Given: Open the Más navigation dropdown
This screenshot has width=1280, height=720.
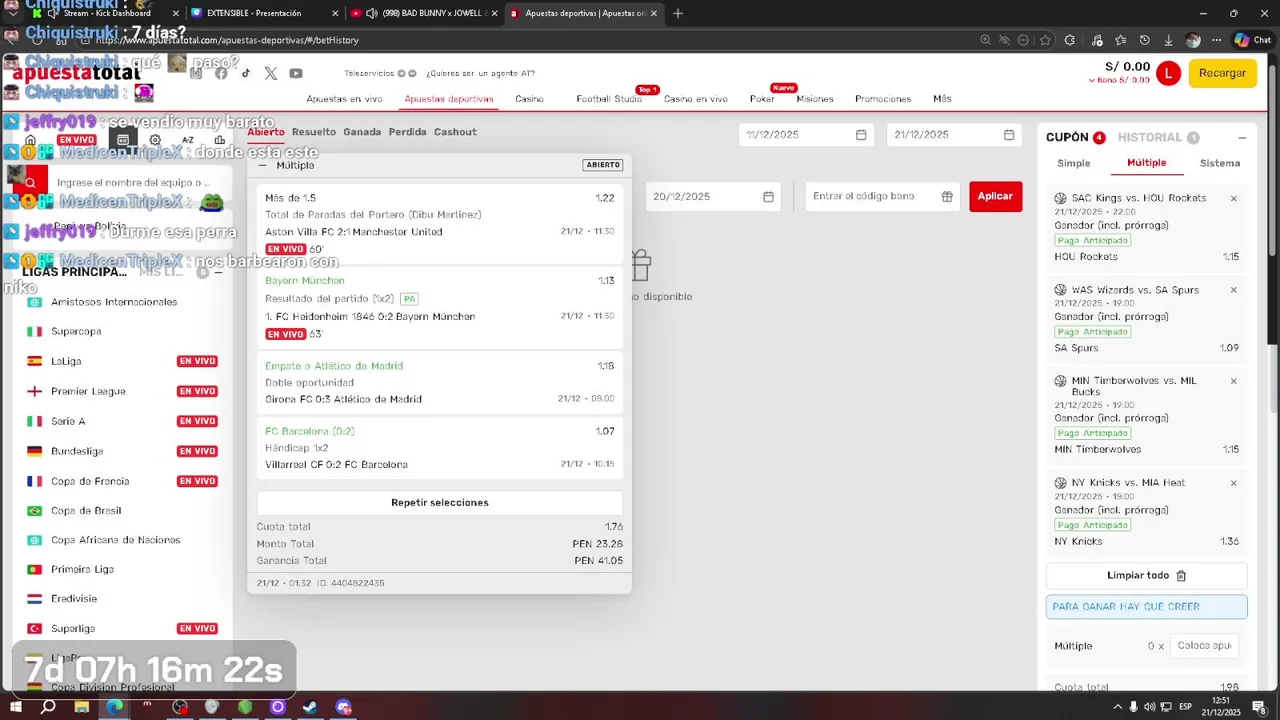Looking at the screenshot, I should (x=942, y=99).
